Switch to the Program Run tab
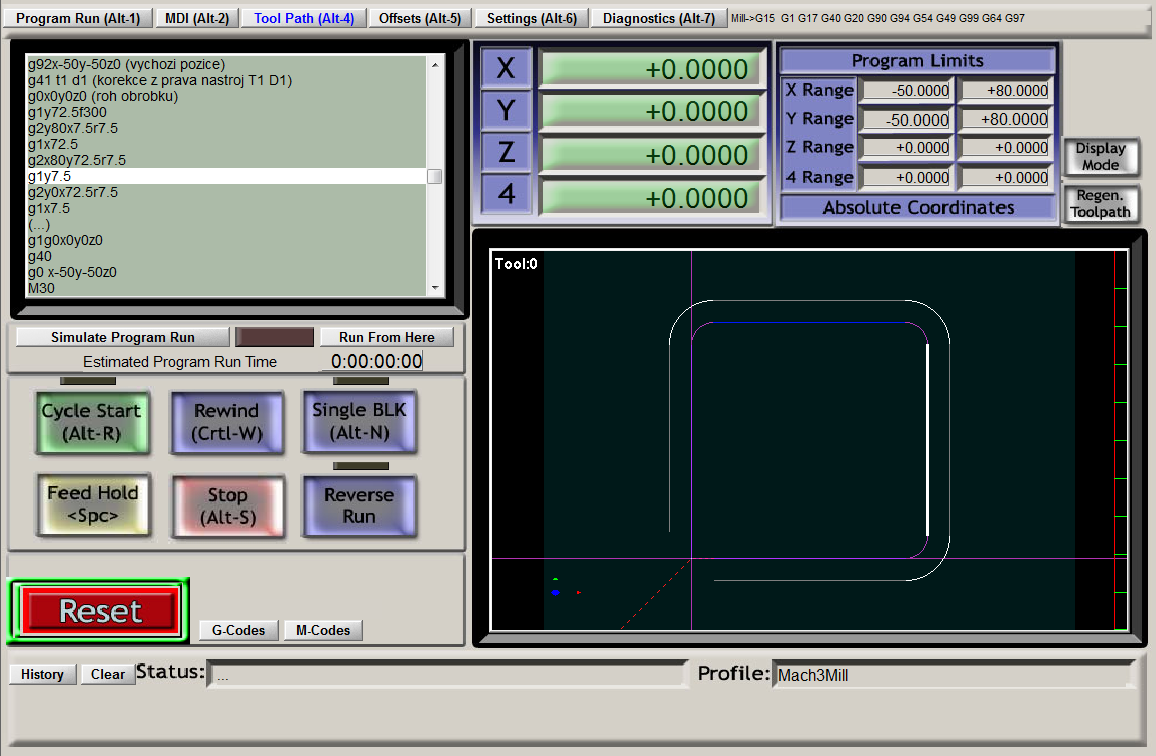This screenshot has width=1156, height=756. (78, 18)
